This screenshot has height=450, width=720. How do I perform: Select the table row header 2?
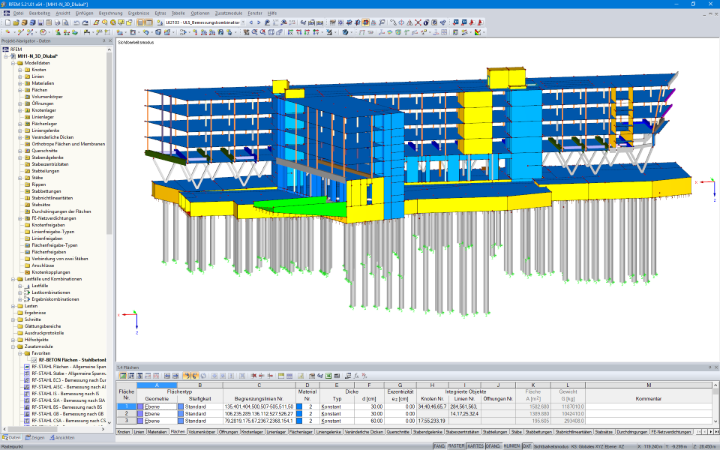[126, 414]
